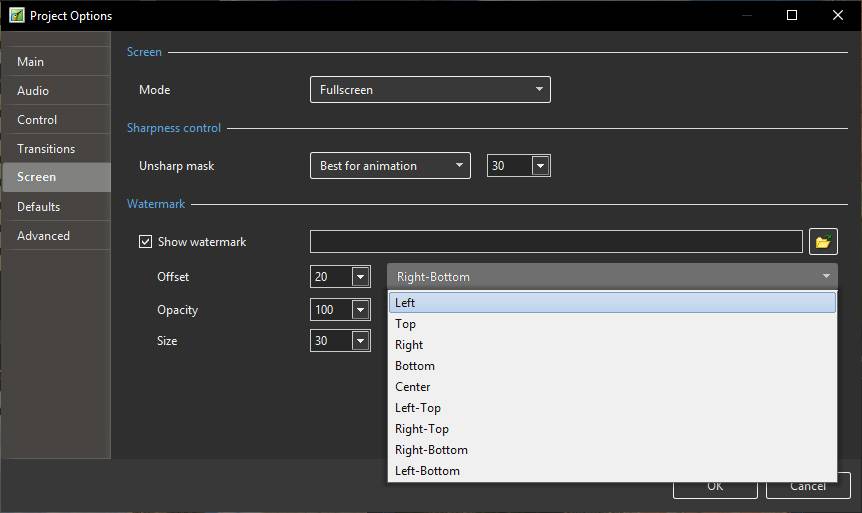Choose Left from the position list
The width and height of the screenshot is (862, 513).
(x=612, y=302)
